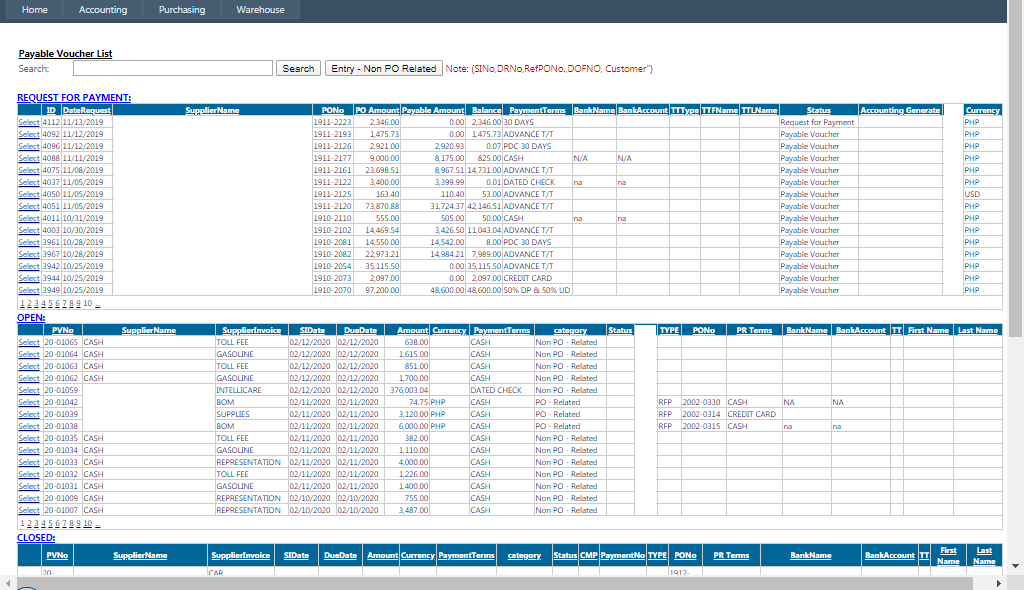The image size is (1024, 590).
Task: Select voucher 20-01039 SUPPLIES row
Action: pyautogui.click(x=29, y=414)
